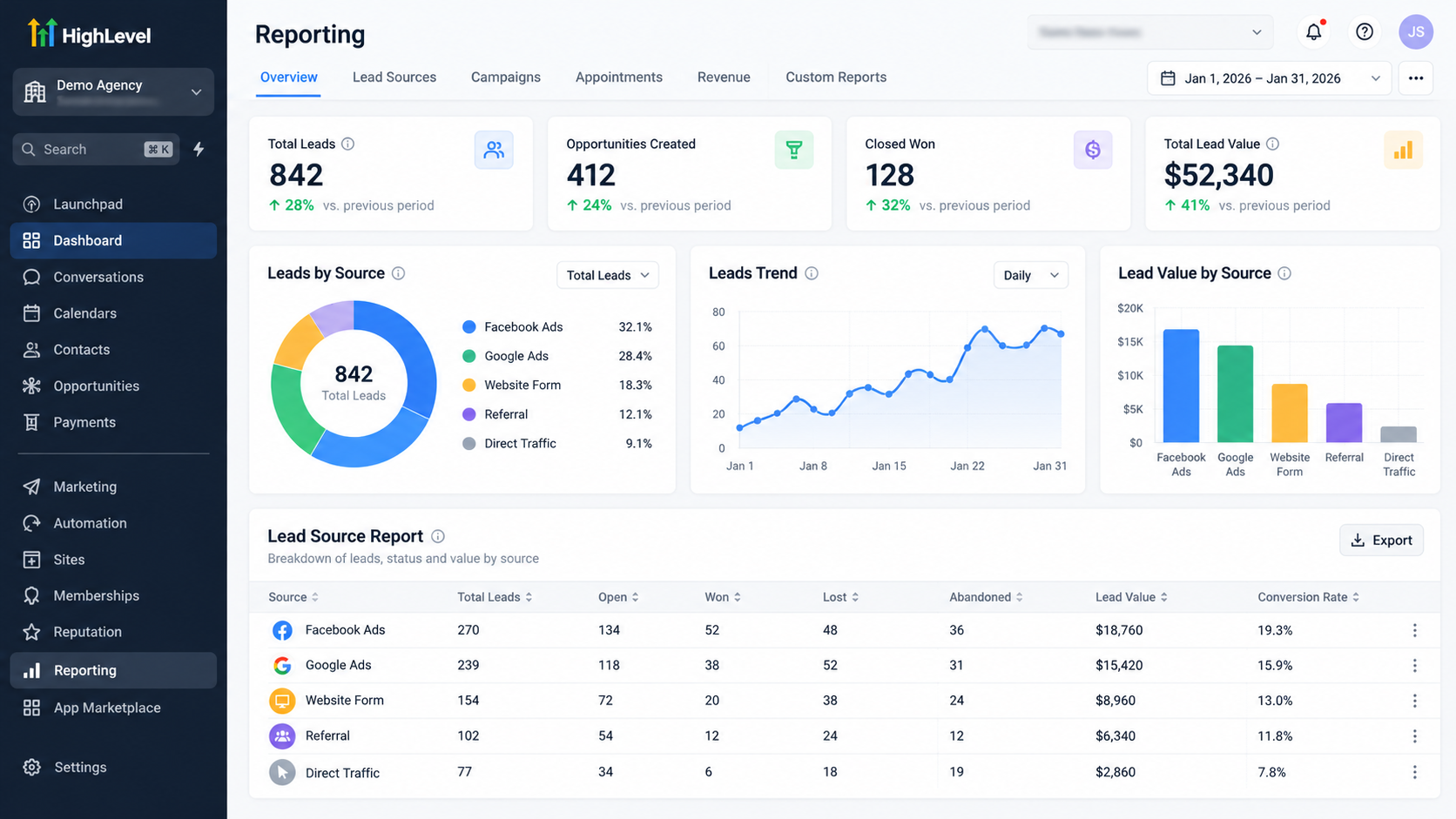This screenshot has width=1456, height=819.
Task: Open row actions for Direct Traffic
Action: coord(1414,772)
